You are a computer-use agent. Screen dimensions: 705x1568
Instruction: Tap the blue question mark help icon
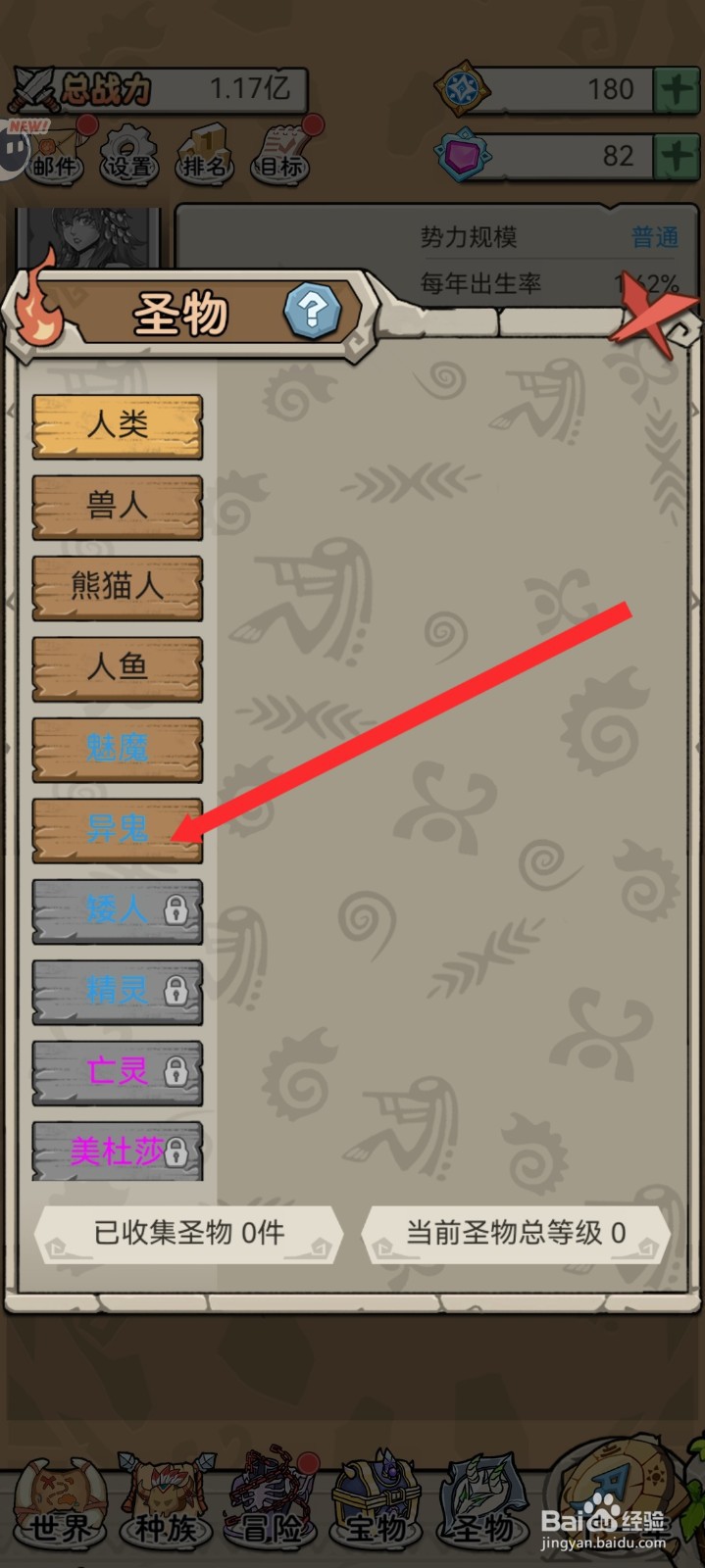313,311
